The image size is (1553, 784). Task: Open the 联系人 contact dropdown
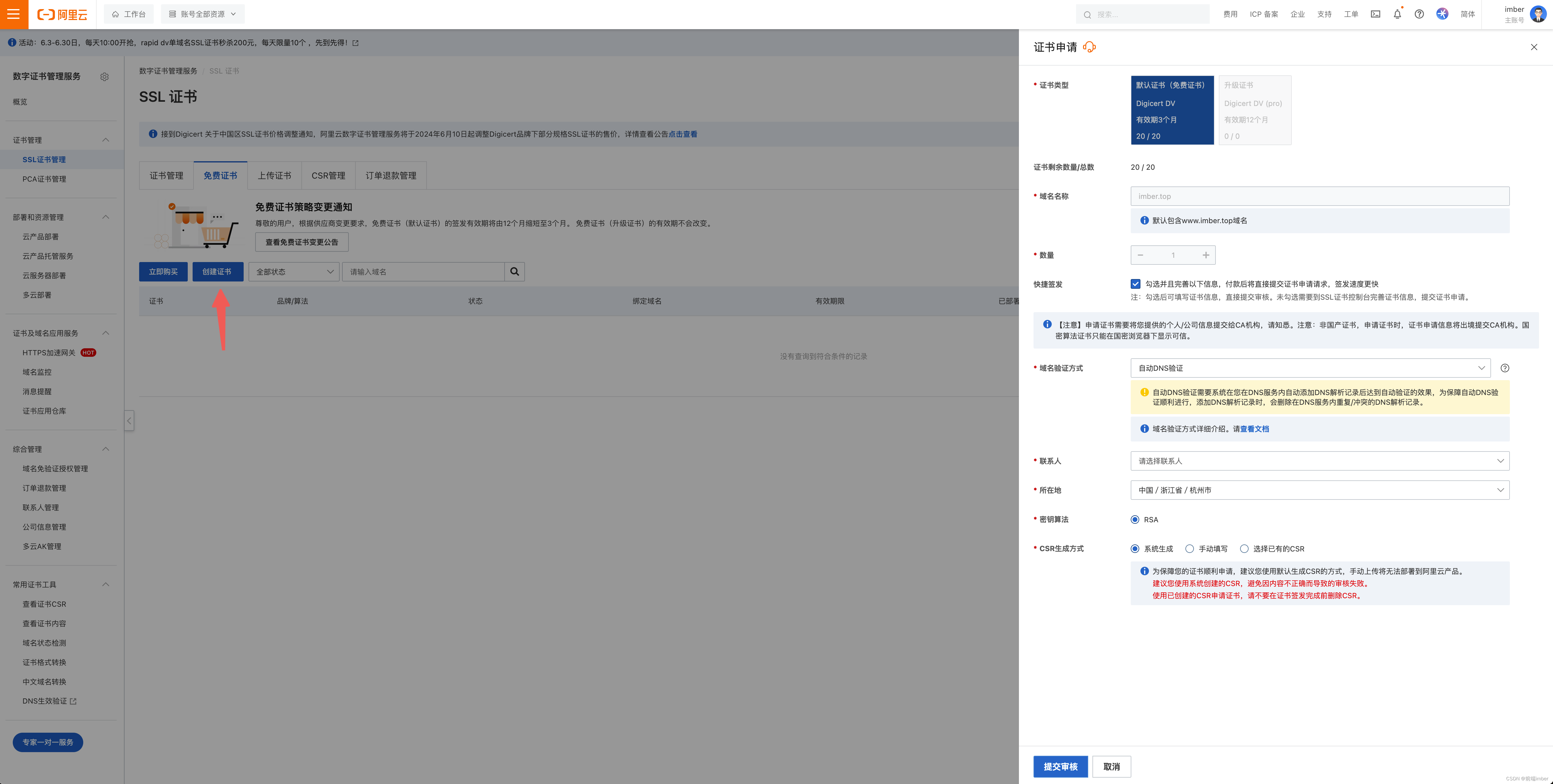click(1319, 461)
